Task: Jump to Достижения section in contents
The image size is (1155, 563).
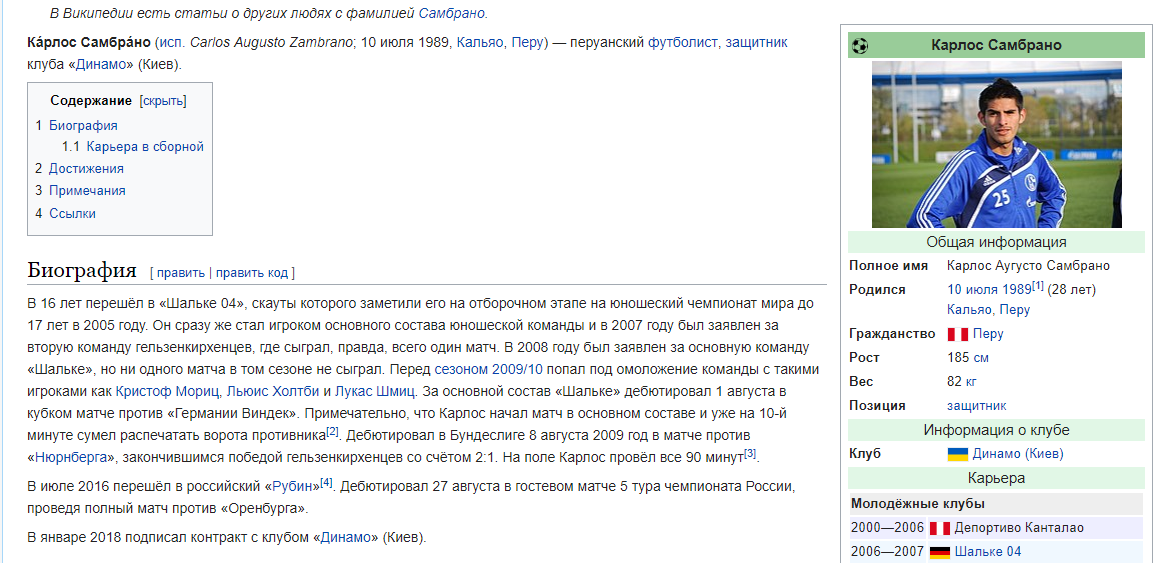Action: pyautogui.click(x=86, y=169)
